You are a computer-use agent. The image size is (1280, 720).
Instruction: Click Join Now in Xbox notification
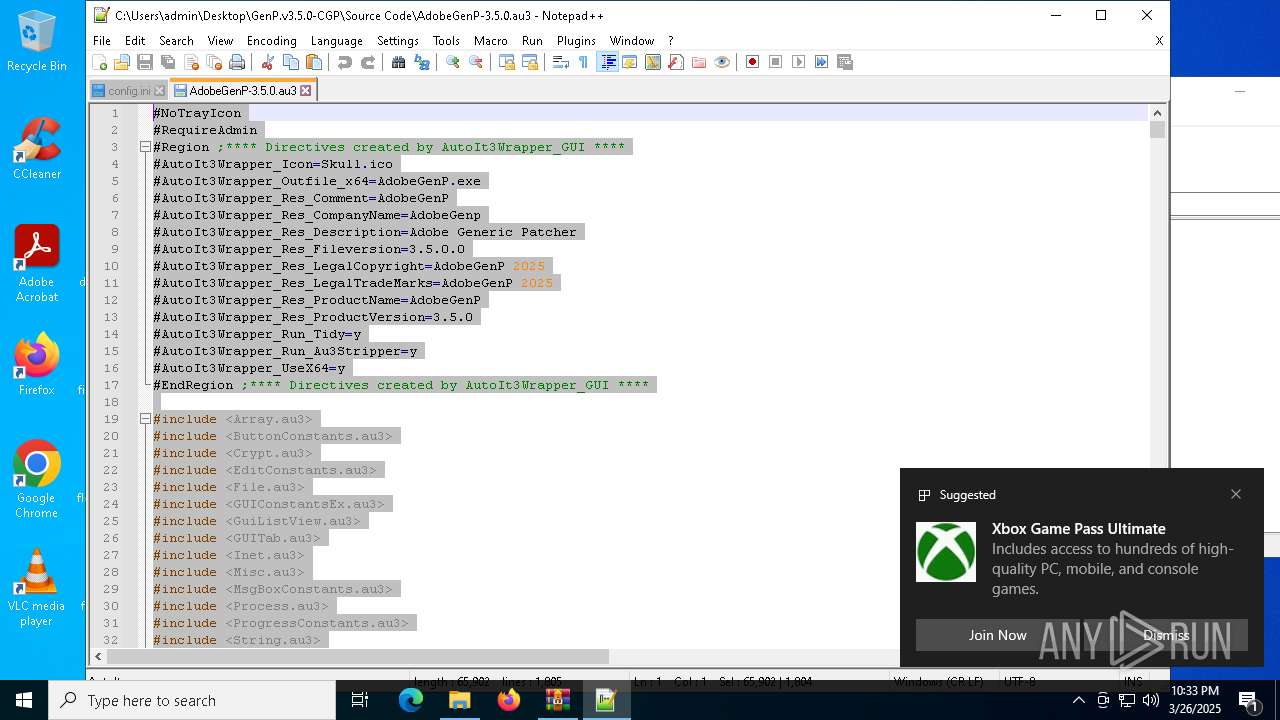[997, 635]
